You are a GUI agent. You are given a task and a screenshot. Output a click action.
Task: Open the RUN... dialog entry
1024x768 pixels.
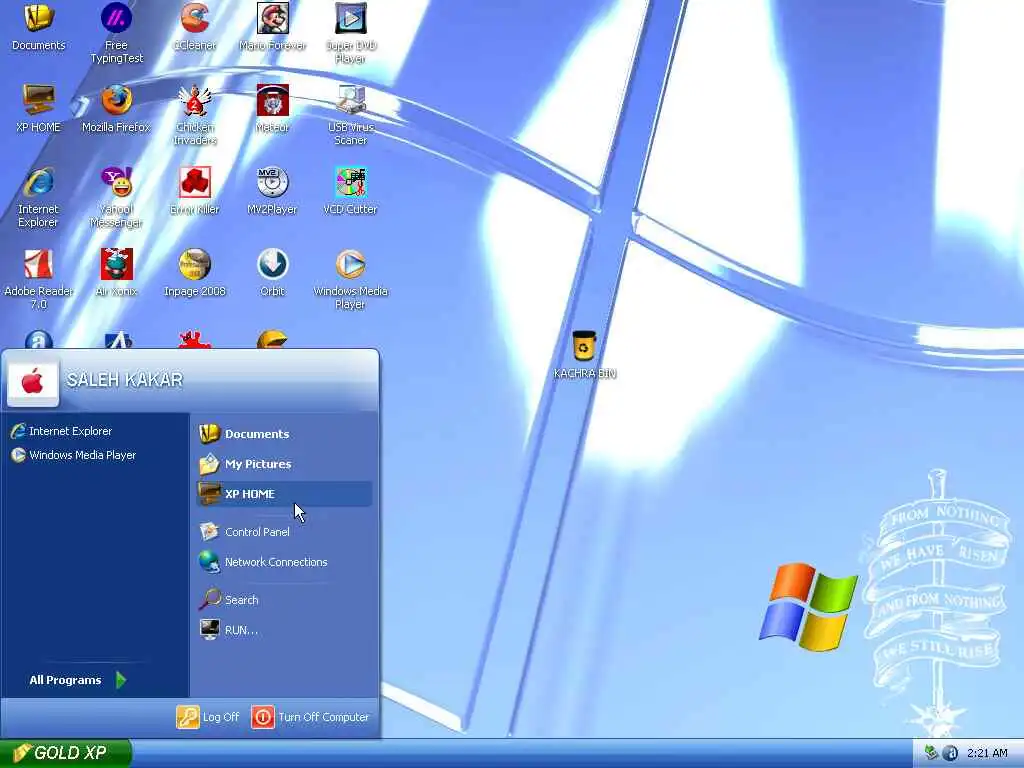click(285, 630)
